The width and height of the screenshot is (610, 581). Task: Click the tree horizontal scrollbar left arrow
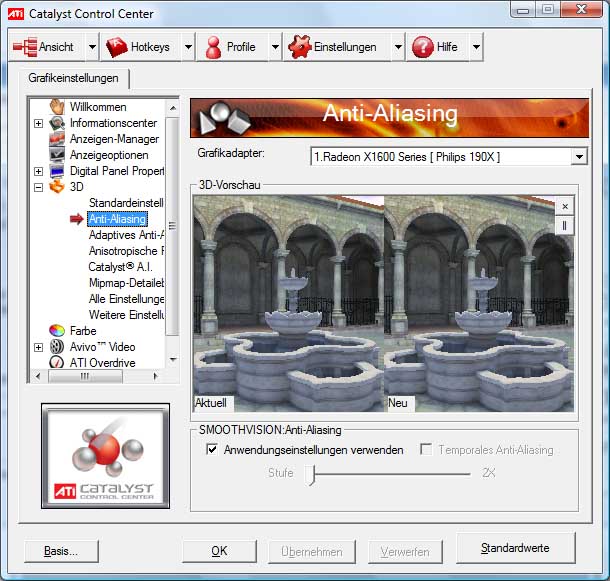38,376
